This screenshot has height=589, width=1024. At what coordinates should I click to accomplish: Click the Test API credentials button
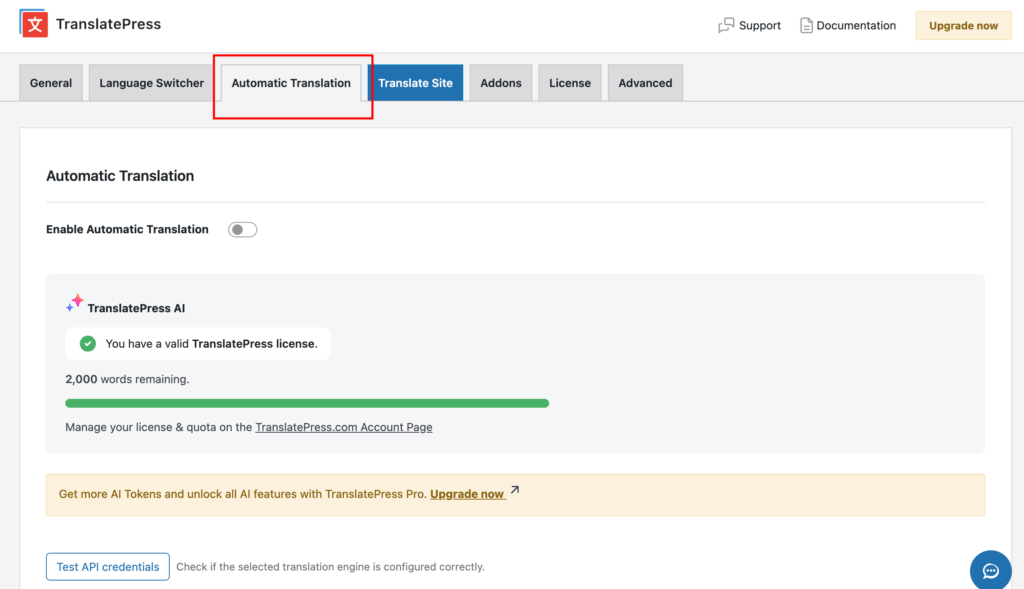coord(107,566)
